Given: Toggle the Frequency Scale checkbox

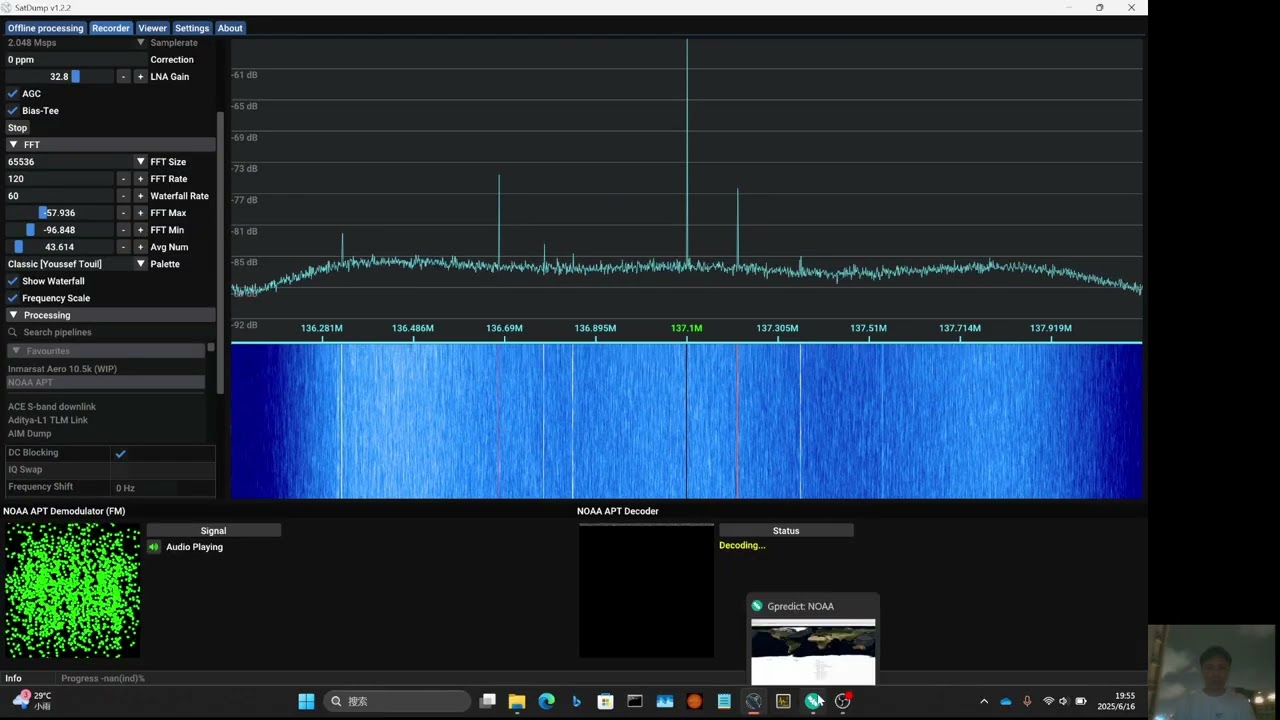Looking at the screenshot, I should click(13, 298).
